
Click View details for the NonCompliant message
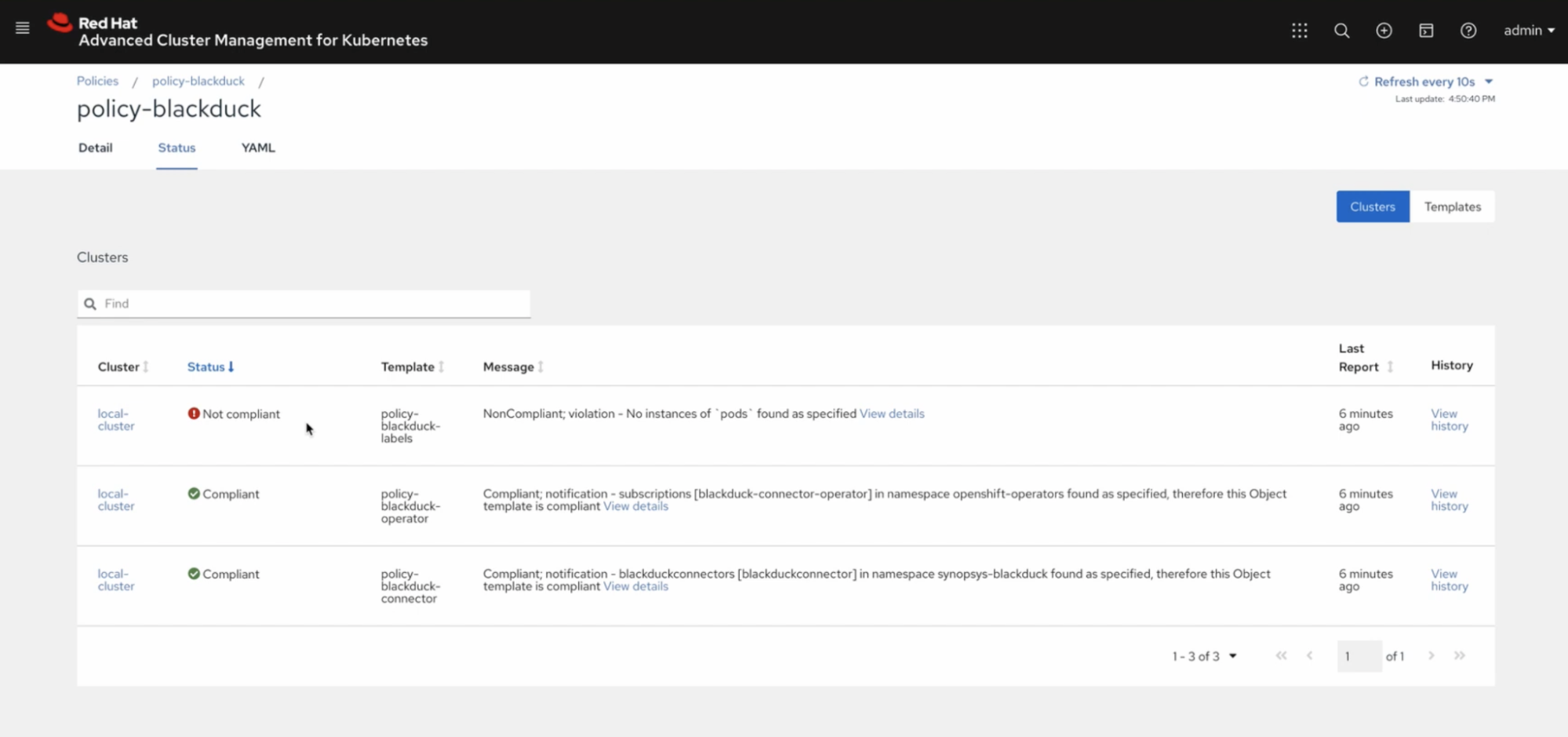tap(892, 414)
